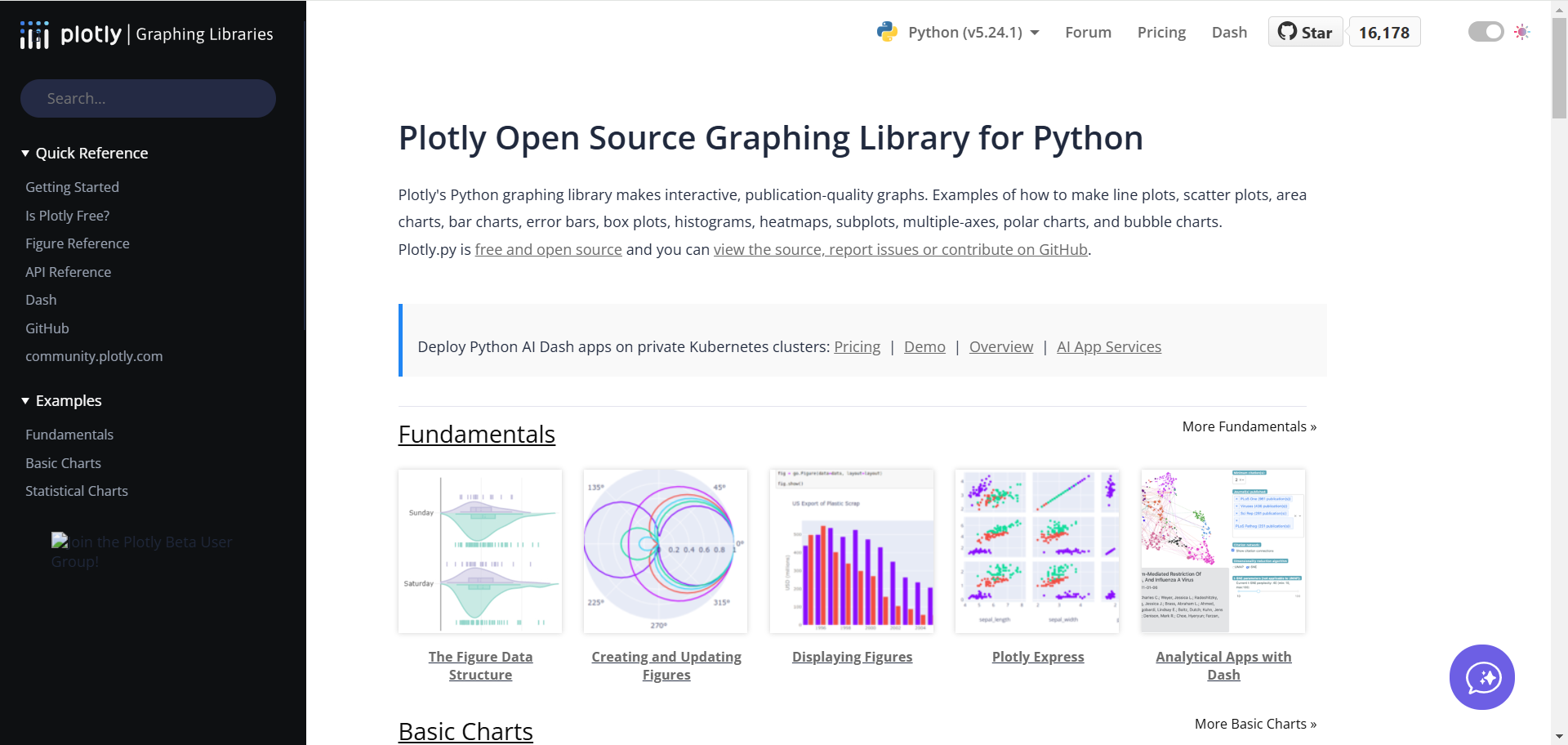
Task: Click More Basic Charts » link
Action: [x=1255, y=724]
